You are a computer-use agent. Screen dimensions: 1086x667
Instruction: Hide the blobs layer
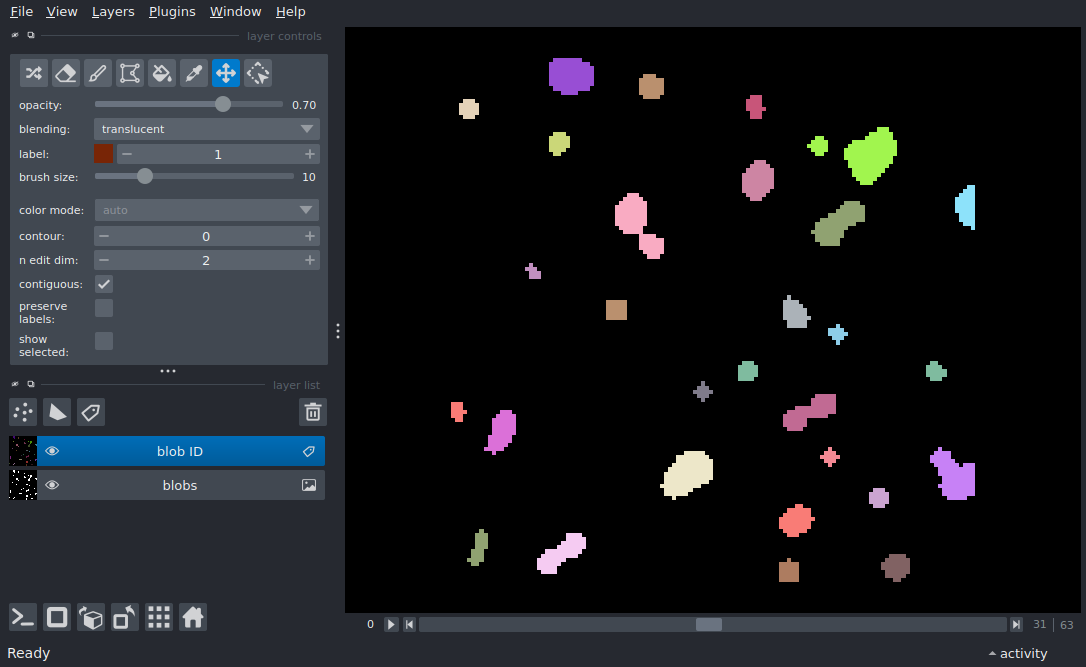click(52, 486)
